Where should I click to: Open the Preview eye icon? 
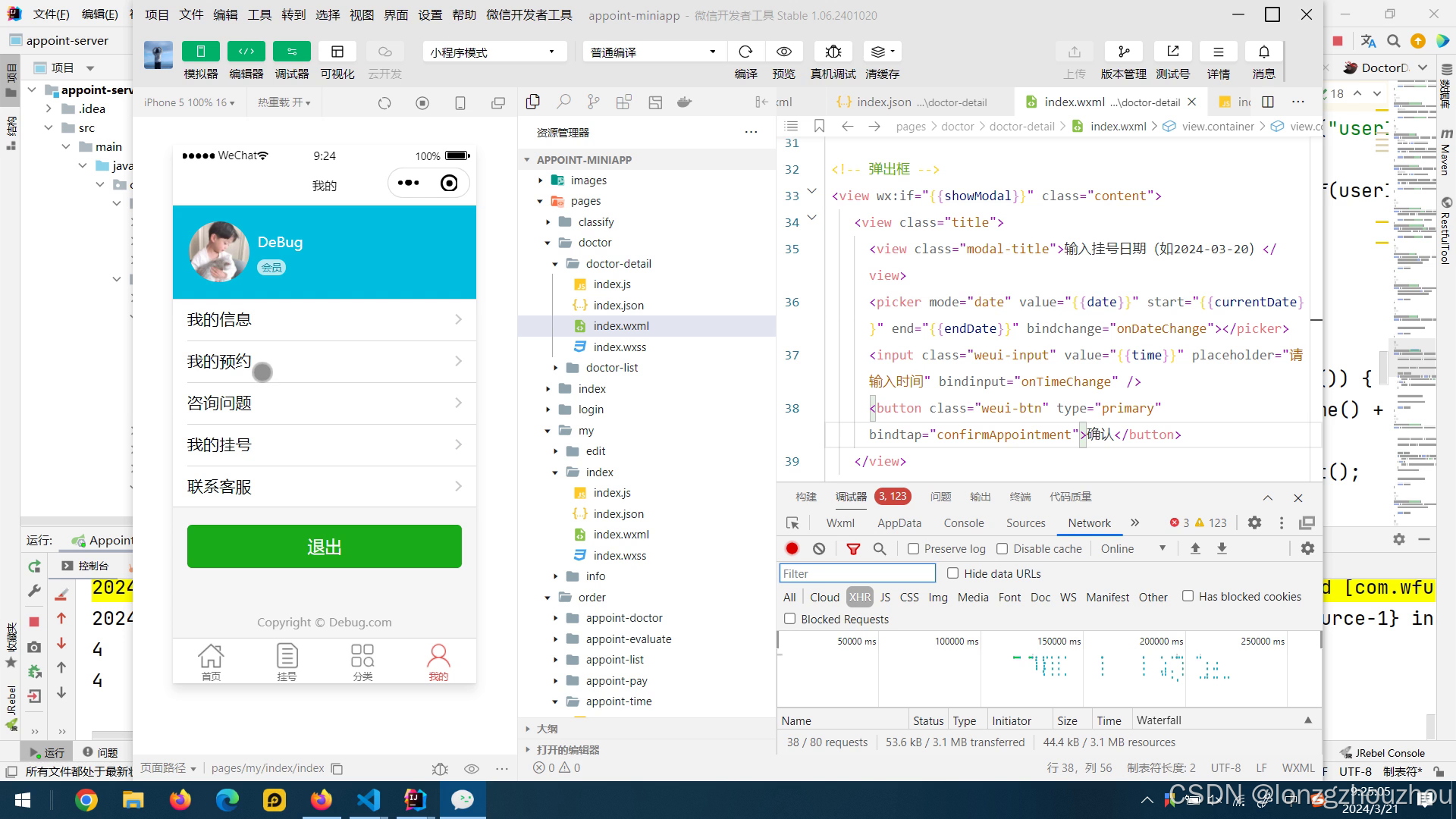tap(783, 52)
